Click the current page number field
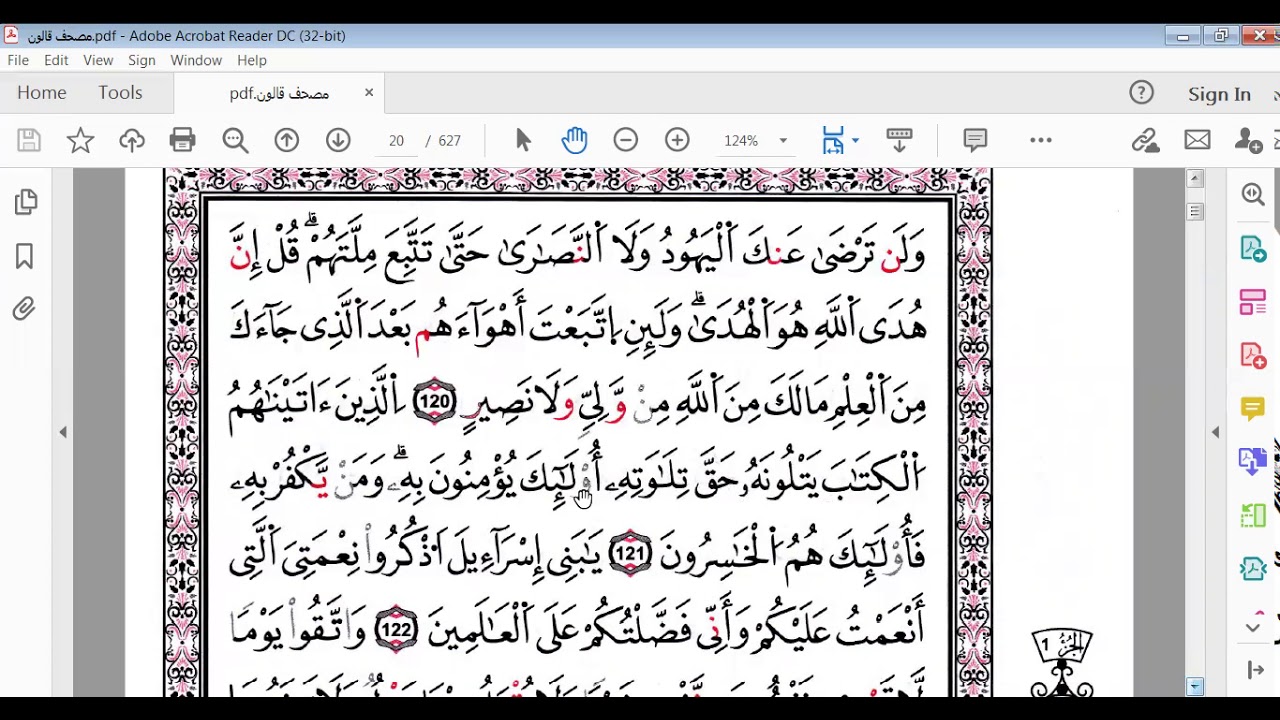The image size is (1280, 720). click(396, 141)
